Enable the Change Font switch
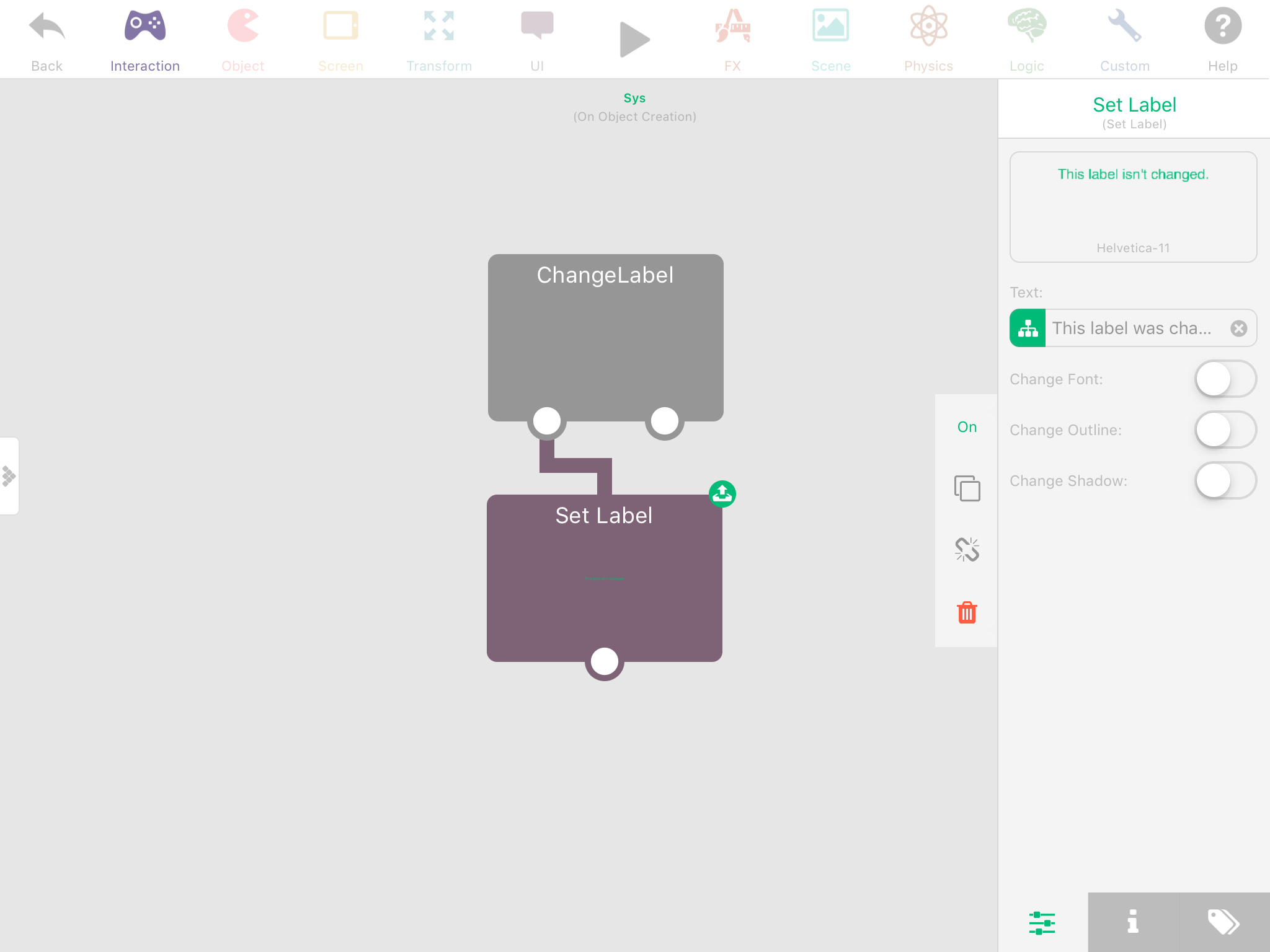The height and width of the screenshot is (952, 1270). [x=1225, y=379]
